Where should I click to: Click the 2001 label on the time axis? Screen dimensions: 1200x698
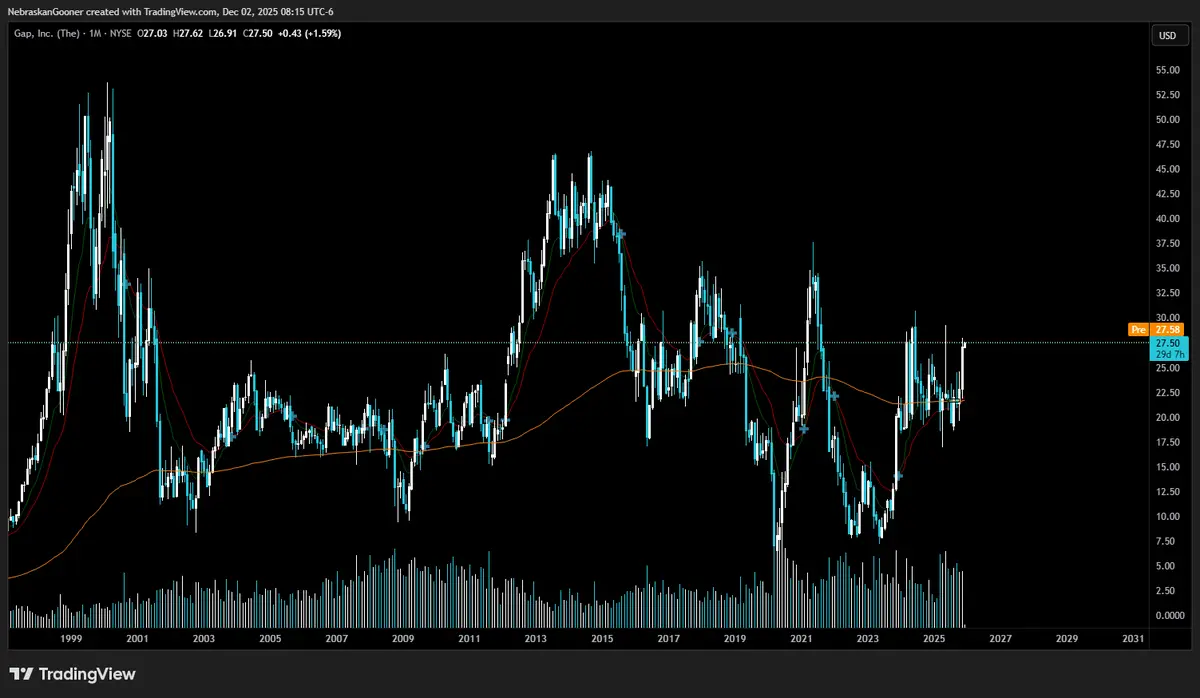tap(137, 638)
